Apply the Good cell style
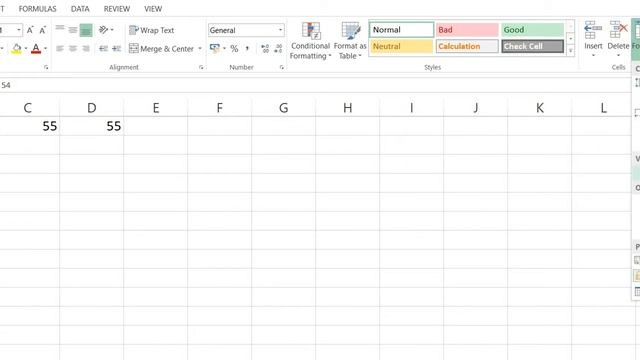 point(532,30)
